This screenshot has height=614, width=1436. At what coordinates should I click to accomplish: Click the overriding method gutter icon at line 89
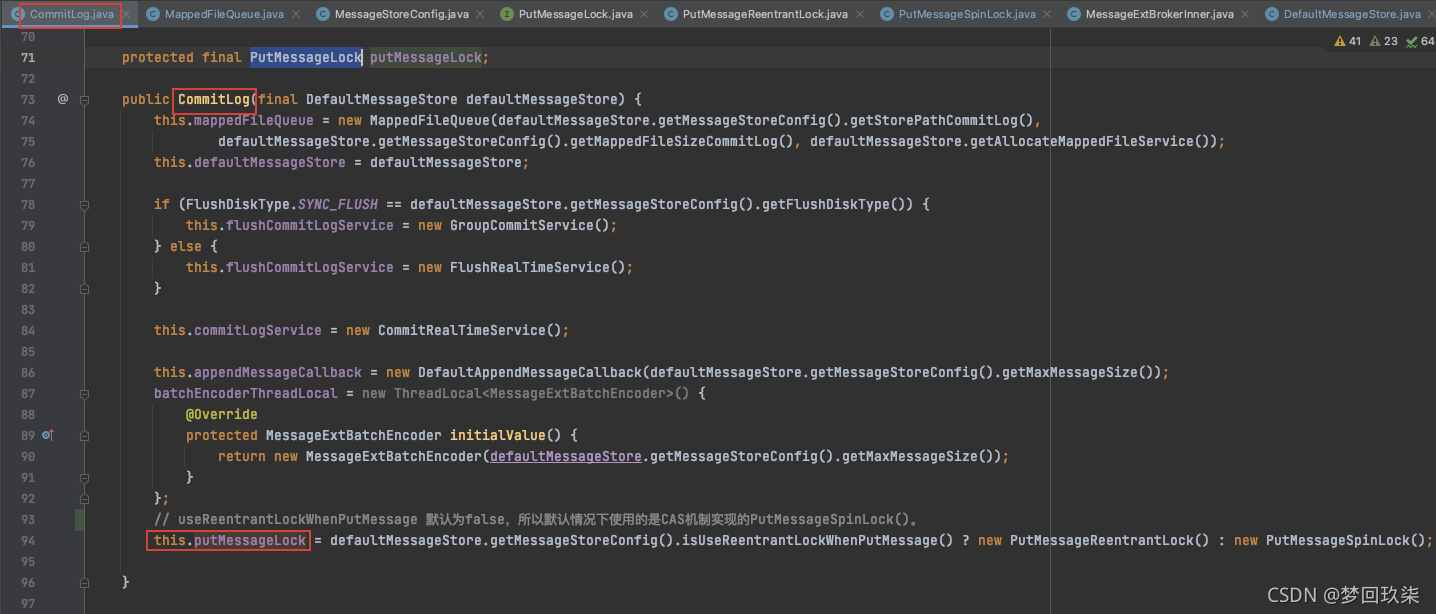point(47,435)
